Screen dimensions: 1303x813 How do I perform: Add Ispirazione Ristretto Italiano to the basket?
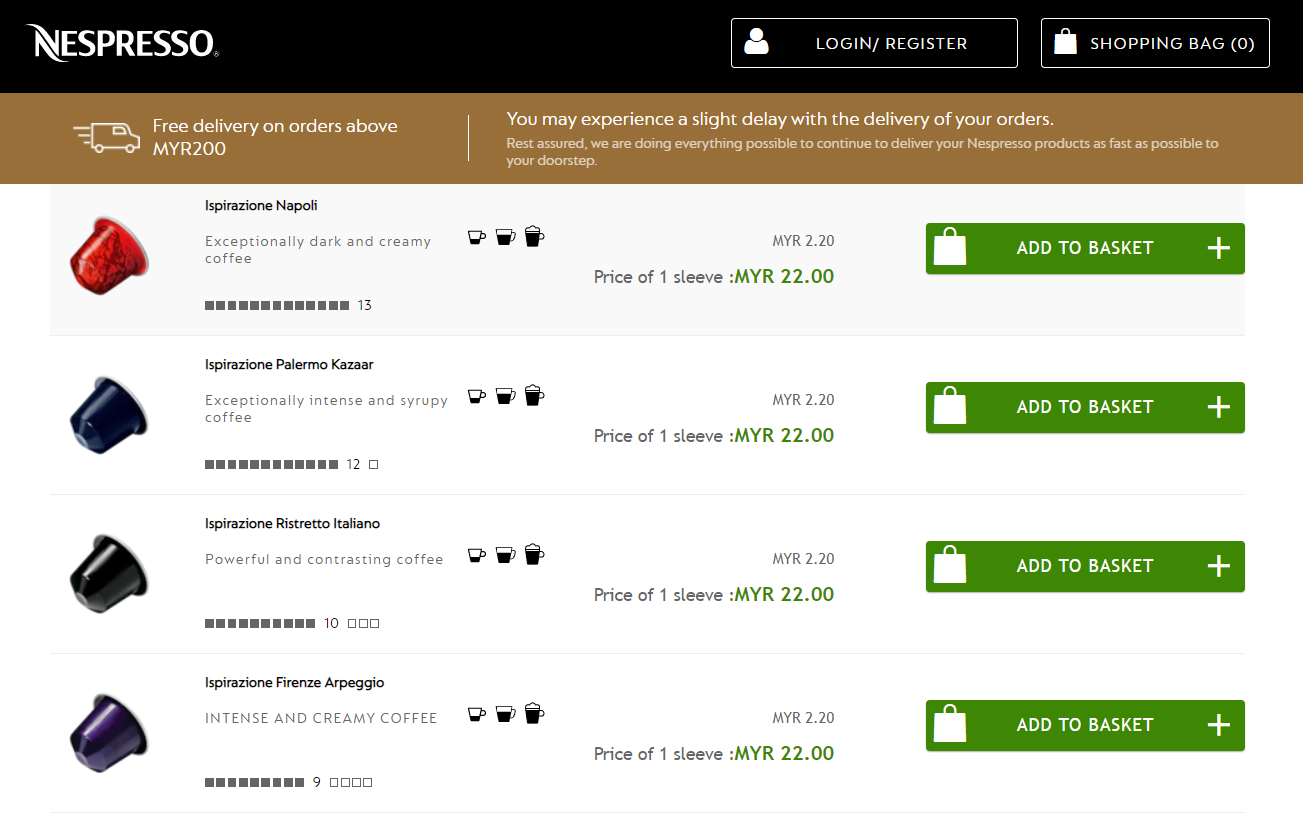(1085, 566)
